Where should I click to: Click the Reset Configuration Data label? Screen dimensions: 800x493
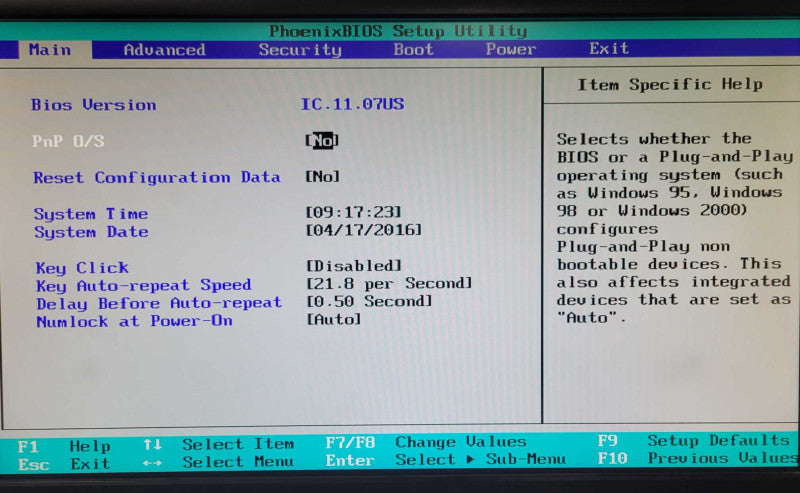[157, 178]
